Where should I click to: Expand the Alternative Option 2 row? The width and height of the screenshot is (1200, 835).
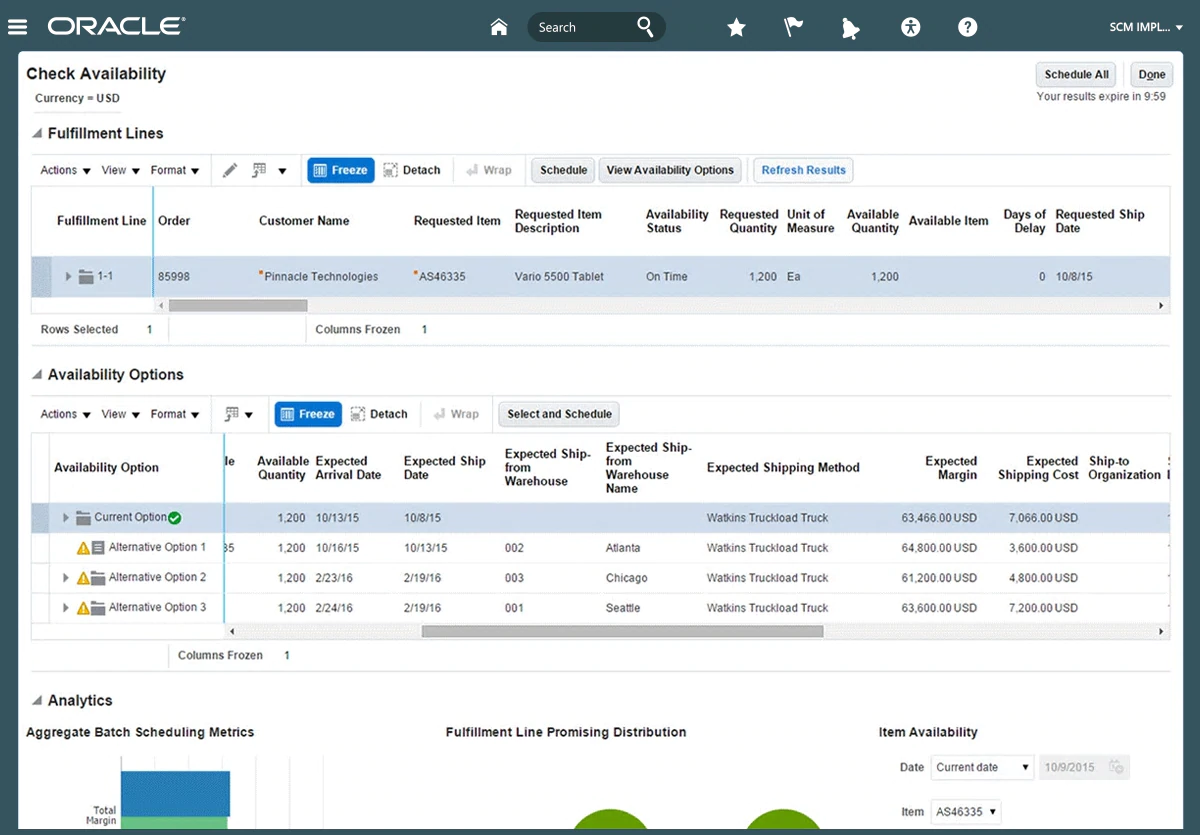click(x=66, y=578)
